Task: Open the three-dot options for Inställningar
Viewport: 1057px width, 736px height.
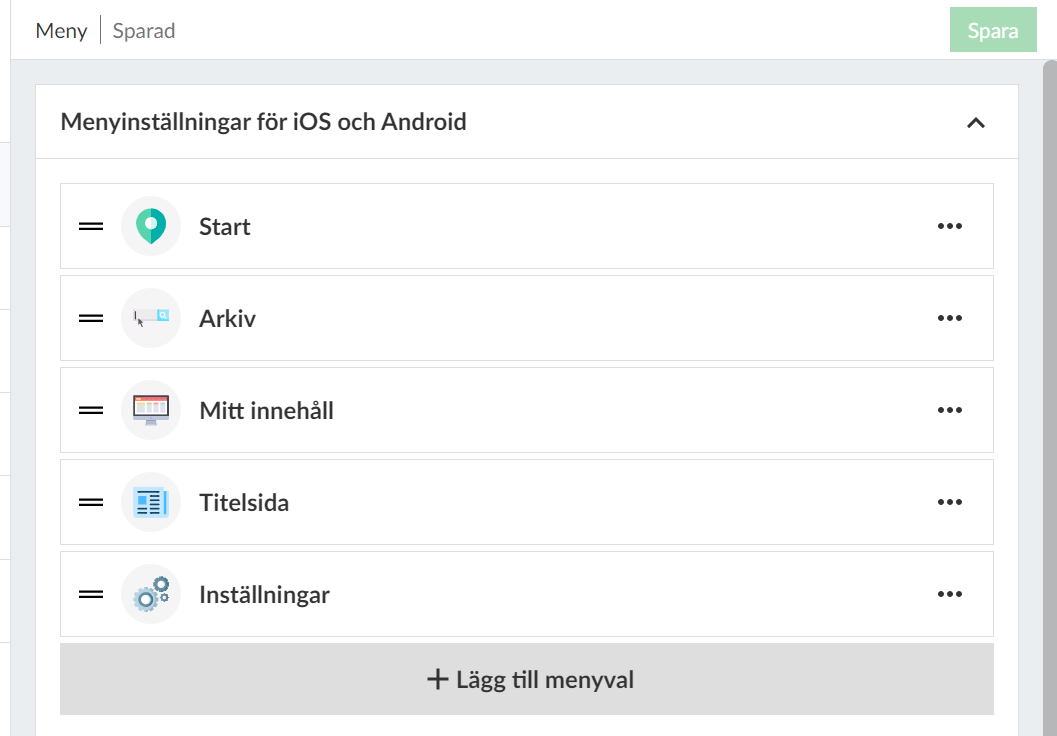Action: pos(949,594)
